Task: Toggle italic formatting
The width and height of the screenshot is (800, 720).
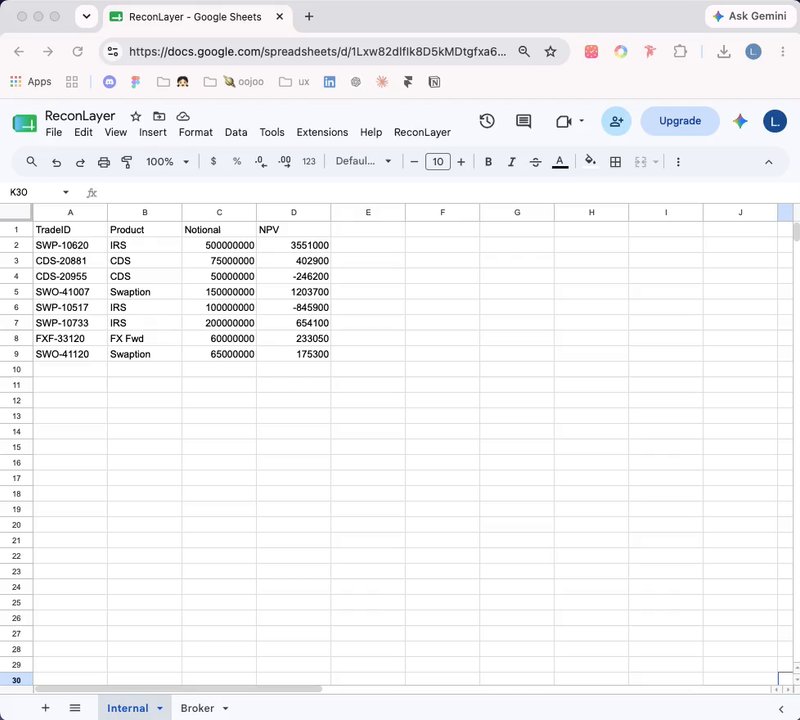Action: click(511, 162)
